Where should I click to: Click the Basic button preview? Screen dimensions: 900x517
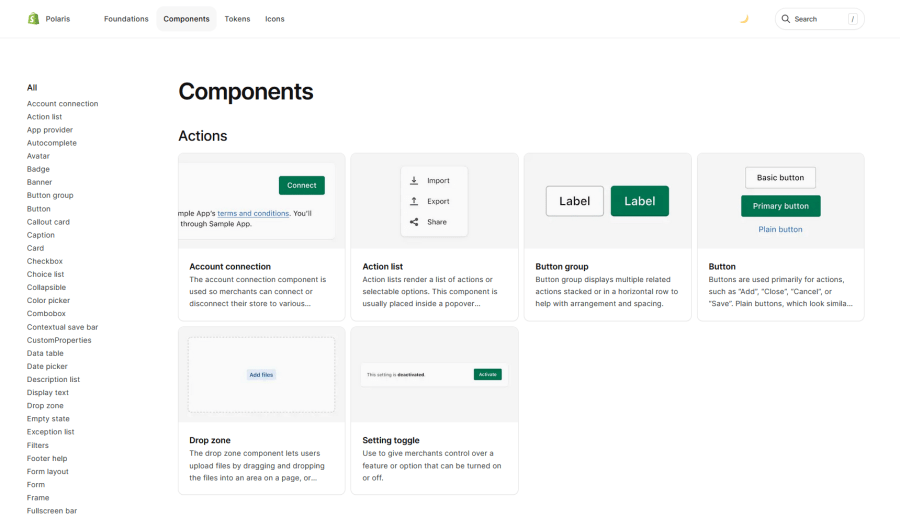tap(780, 178)
